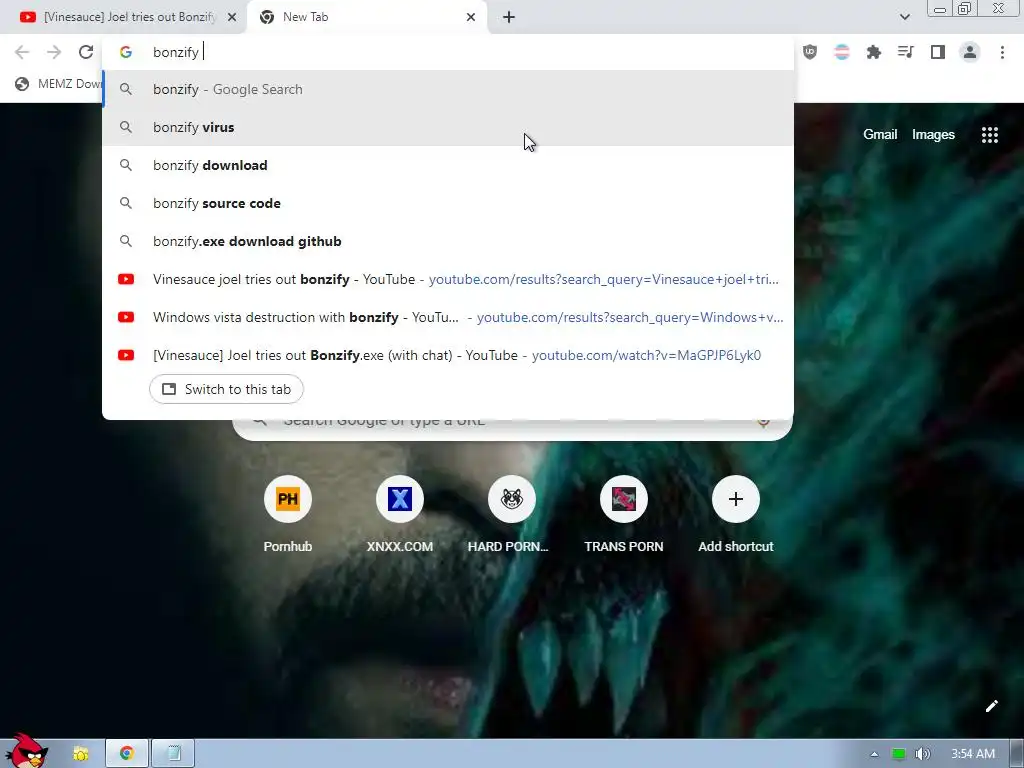This screenshot has height=768, width=1024.
Task: Click the Chrome taskbar button
Action: tap(127, 754)
